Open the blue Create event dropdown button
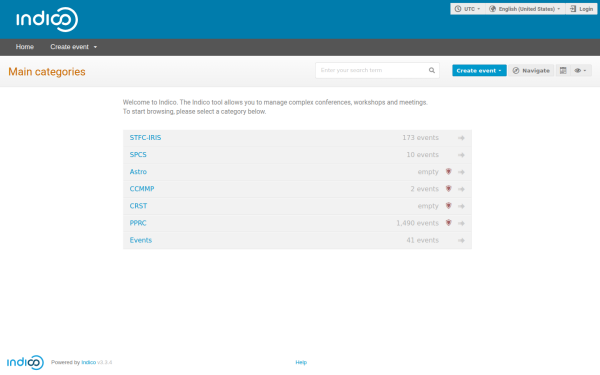Screen dimensions: 600x375 click(479, 70)
